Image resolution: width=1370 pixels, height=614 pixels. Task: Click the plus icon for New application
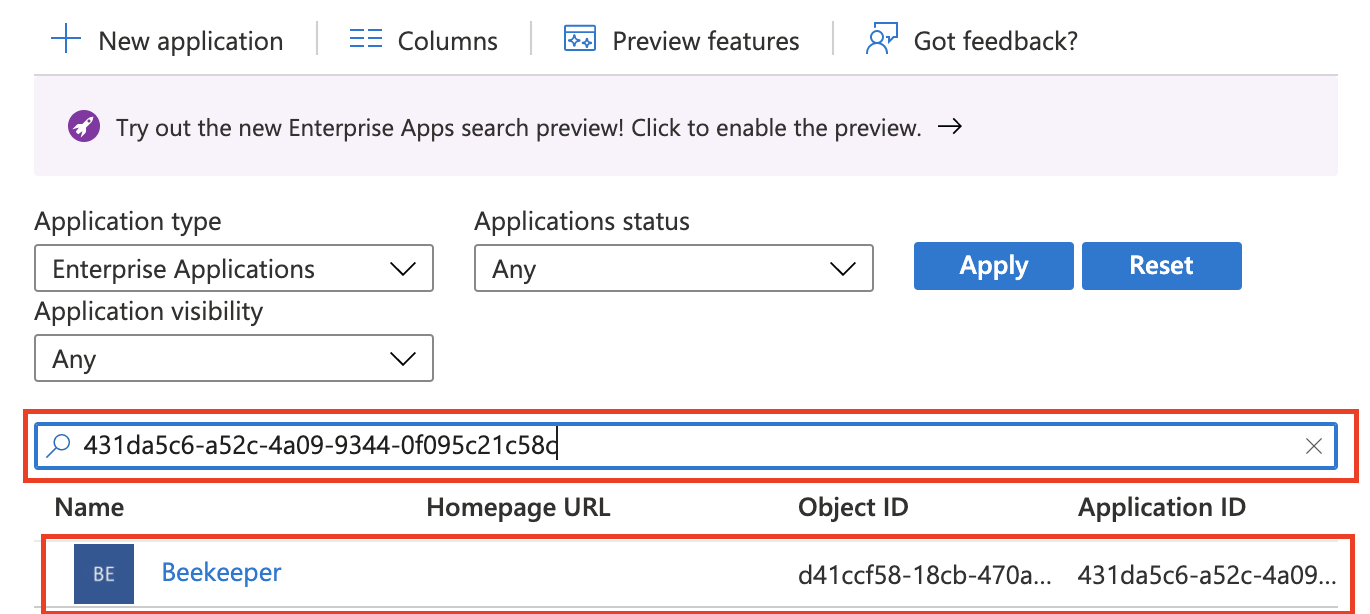click(x=65, y=40)
